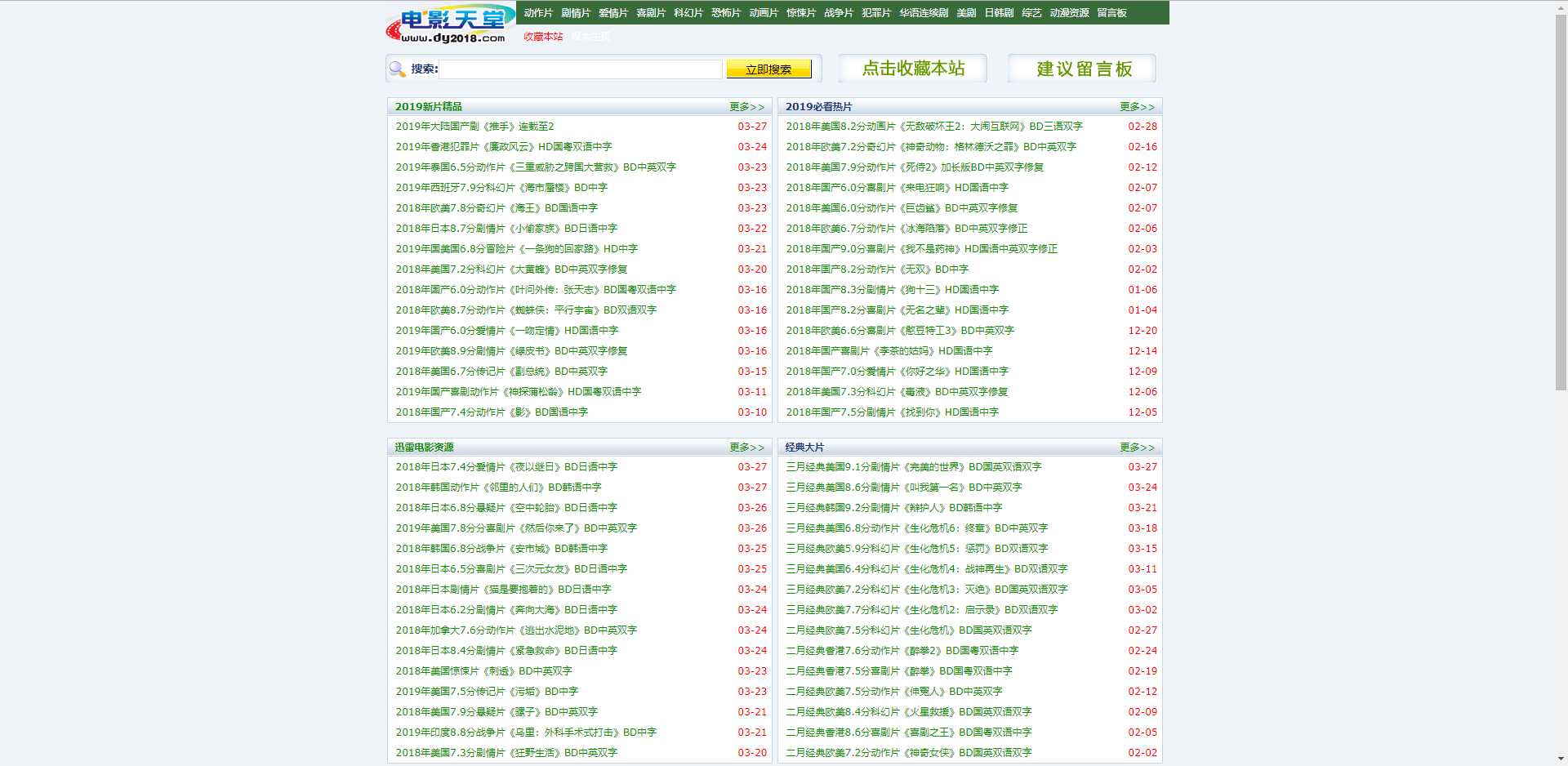
Task: Open 《生化危机6：终章》BD中英双字
Action: coord(917,528)
